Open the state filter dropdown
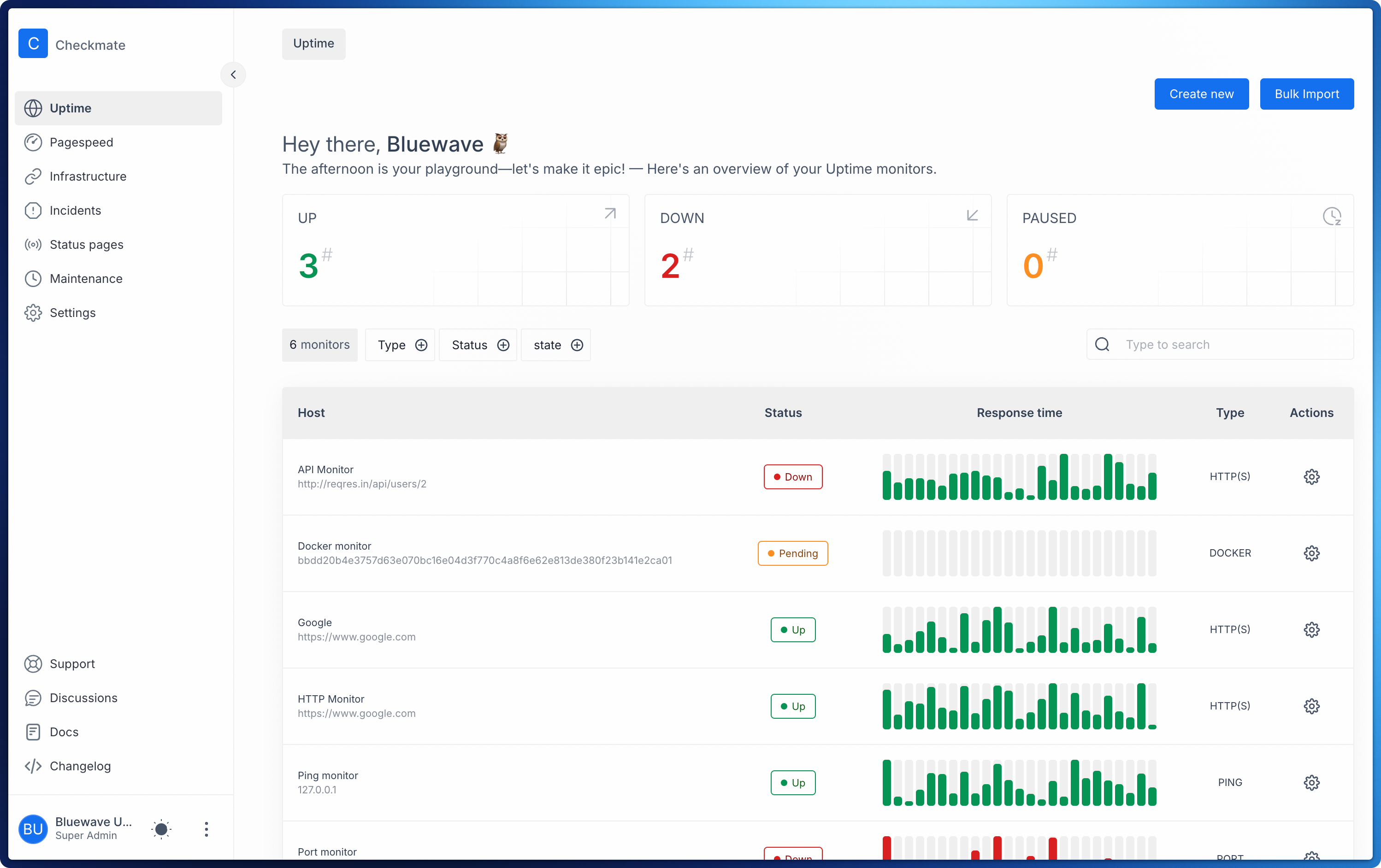 pyautogui.click(x=556, y=345)
